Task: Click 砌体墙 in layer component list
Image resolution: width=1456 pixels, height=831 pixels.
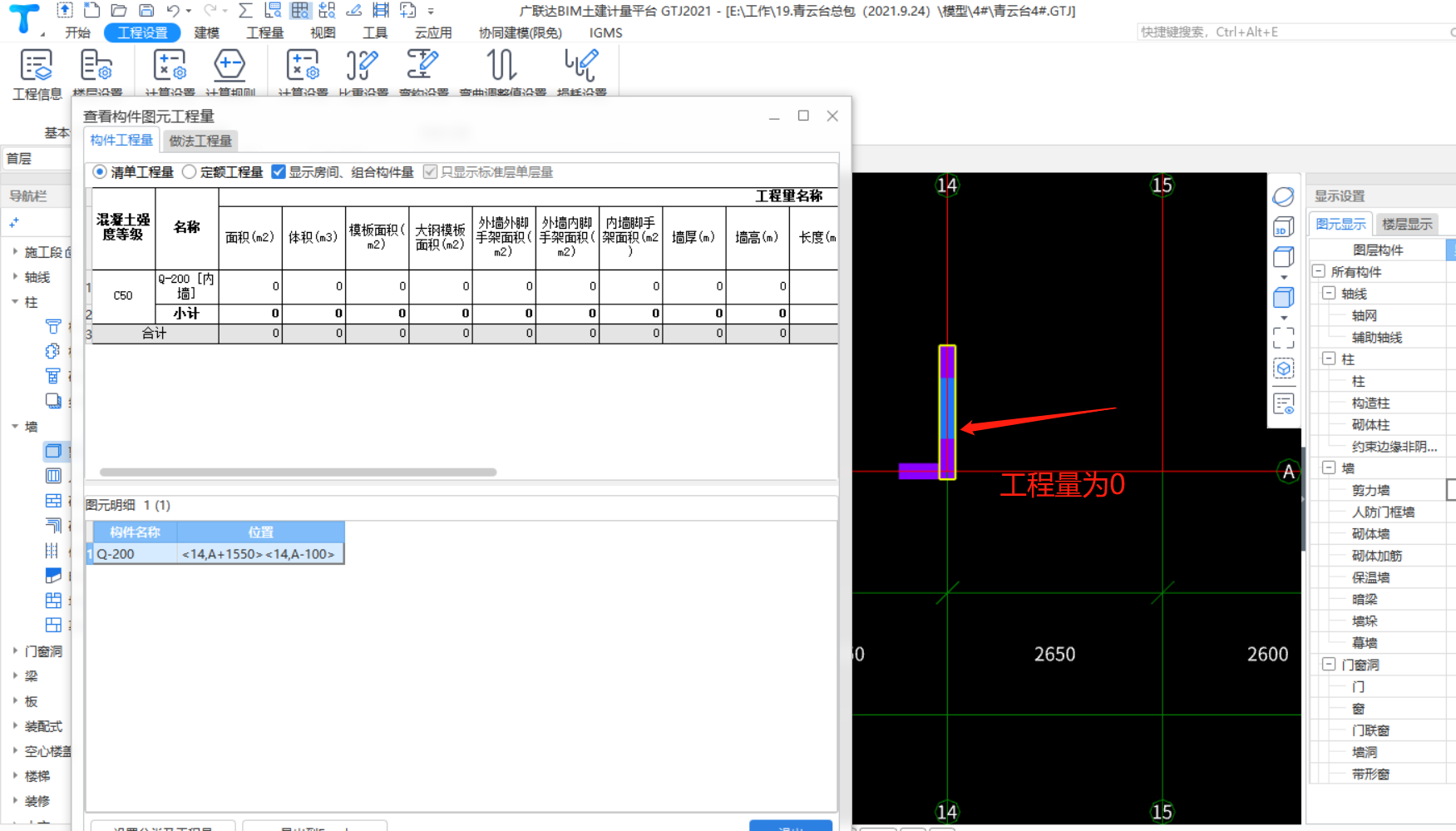Action: [1370, 533]
